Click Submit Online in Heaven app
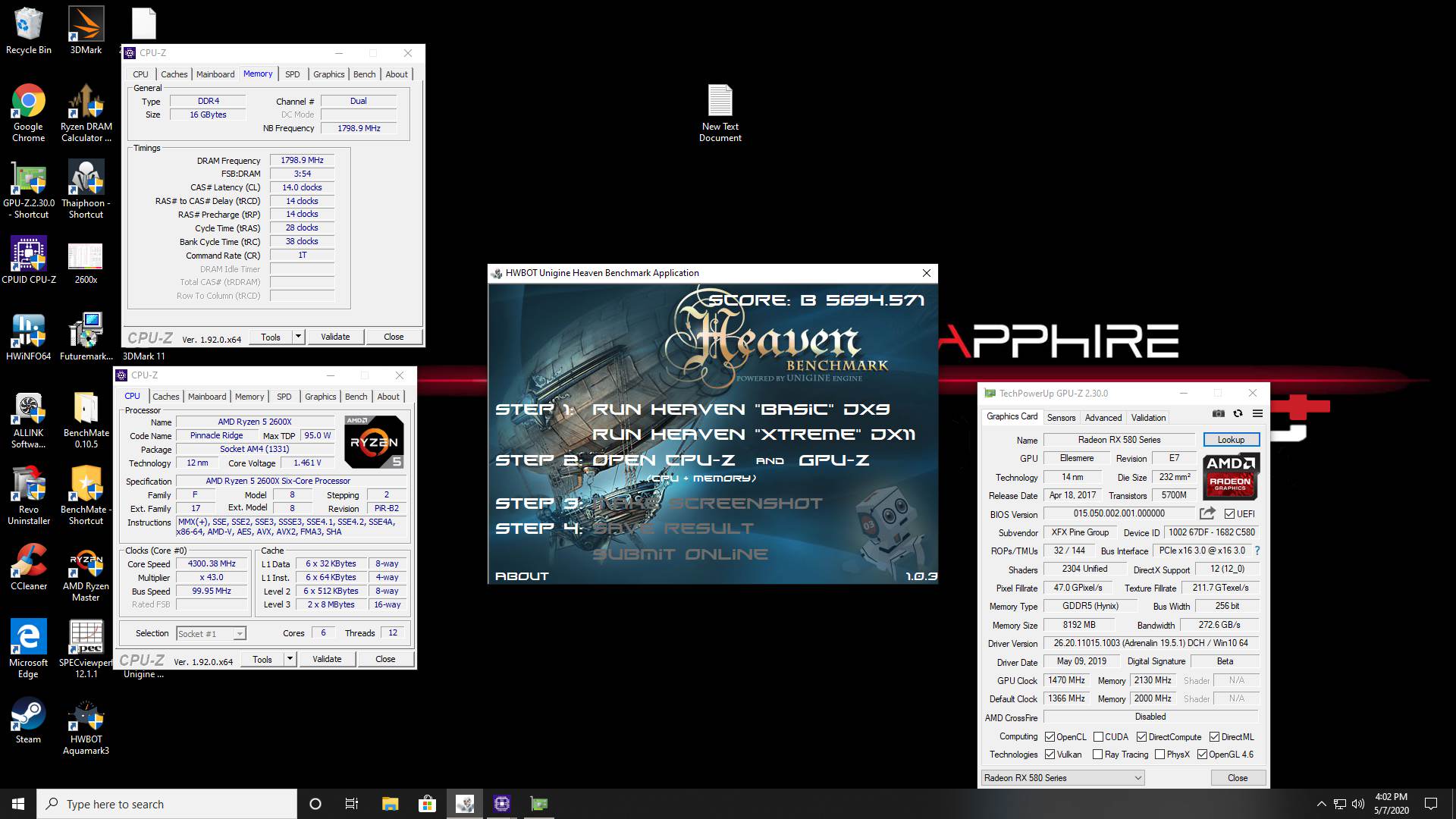1456x819 pixels. pyautogui.click(x=680, y=554)
